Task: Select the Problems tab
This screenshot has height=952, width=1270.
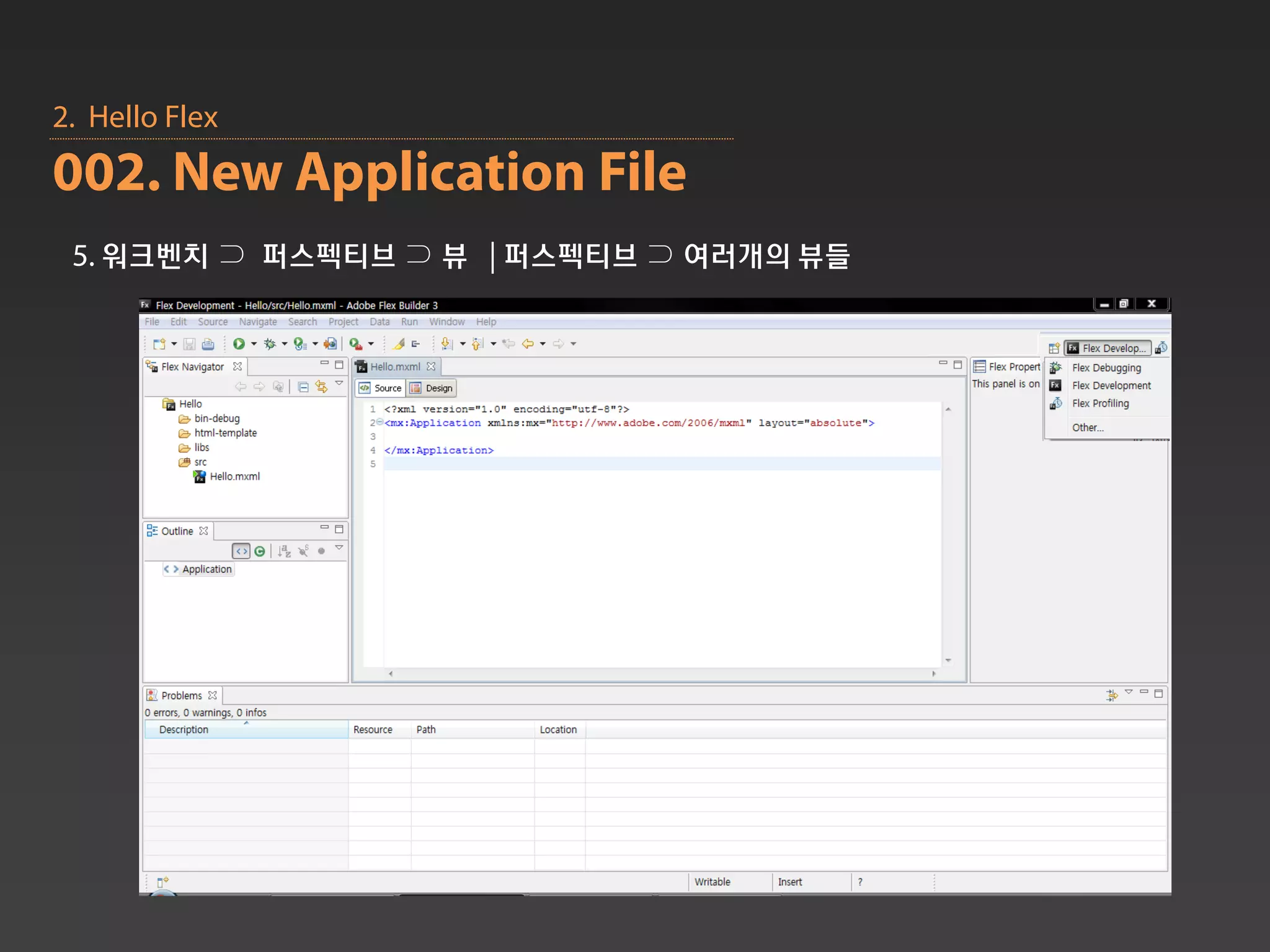Action: coord(181,695)
